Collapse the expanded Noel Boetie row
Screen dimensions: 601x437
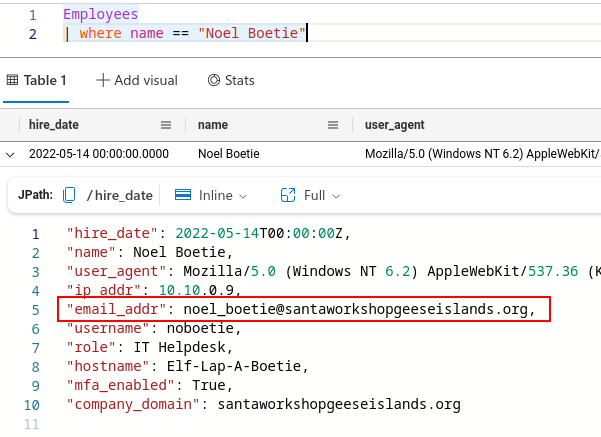point(10,154)
